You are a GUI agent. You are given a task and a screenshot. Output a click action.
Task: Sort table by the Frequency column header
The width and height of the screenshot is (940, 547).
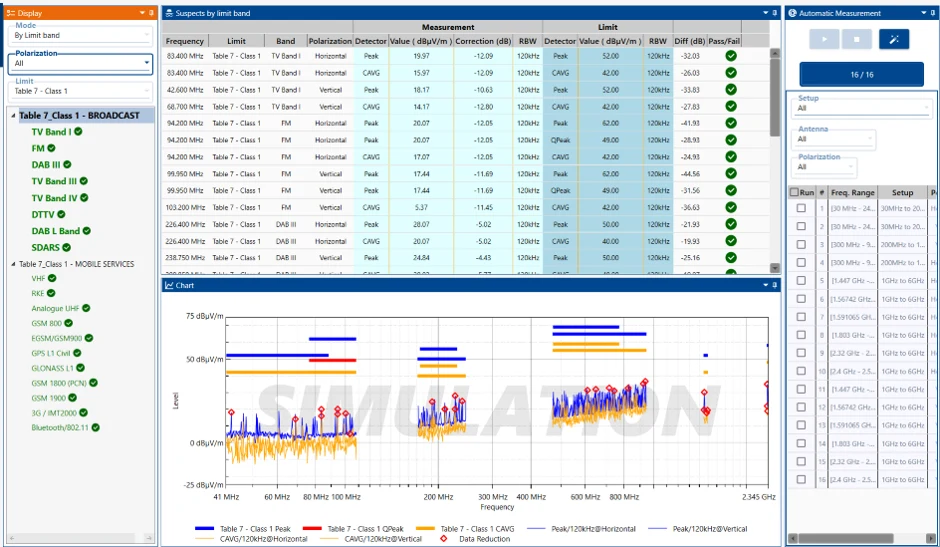[x=185, y=41]
